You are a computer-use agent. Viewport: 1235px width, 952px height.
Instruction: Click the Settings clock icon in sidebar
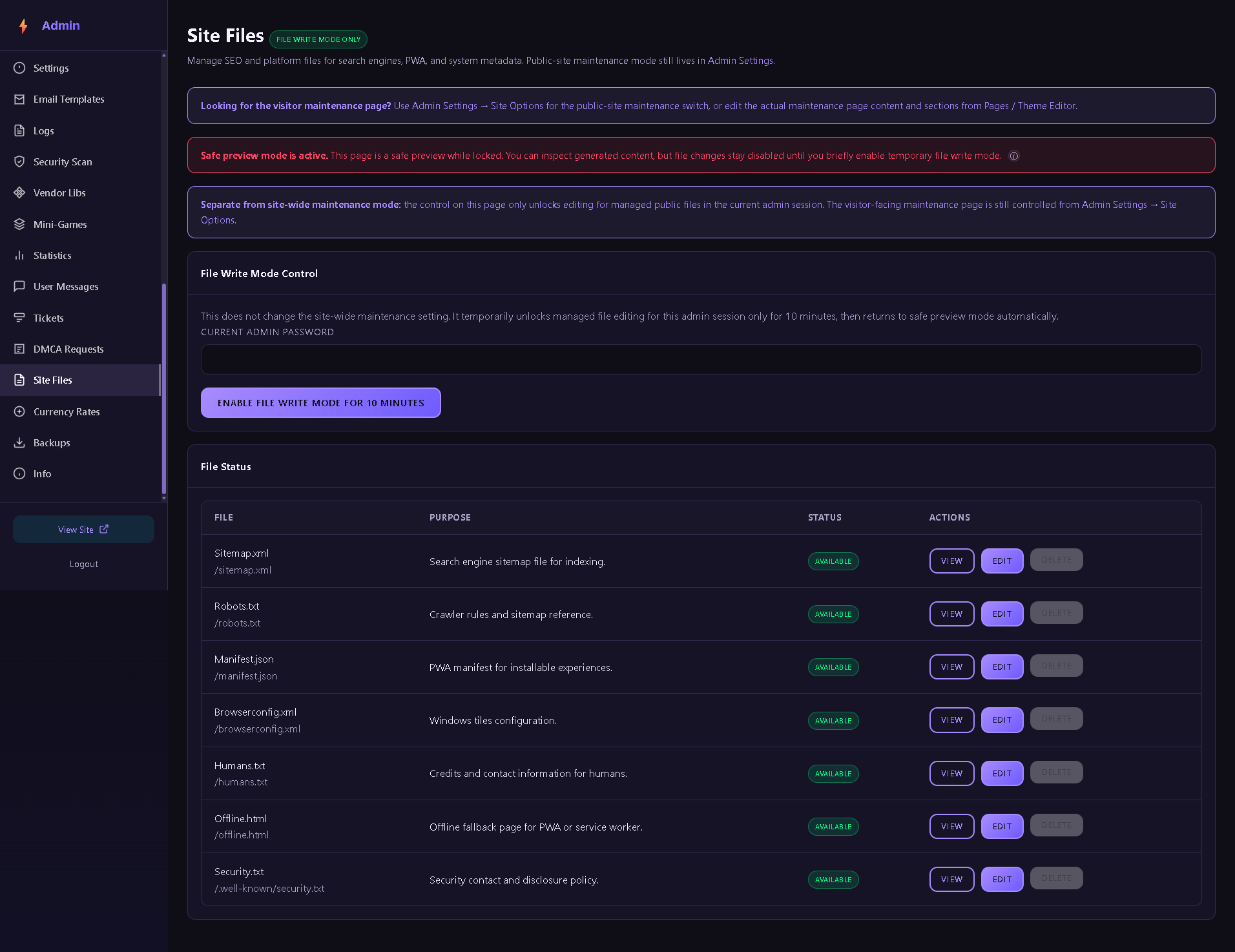point(19,68)
